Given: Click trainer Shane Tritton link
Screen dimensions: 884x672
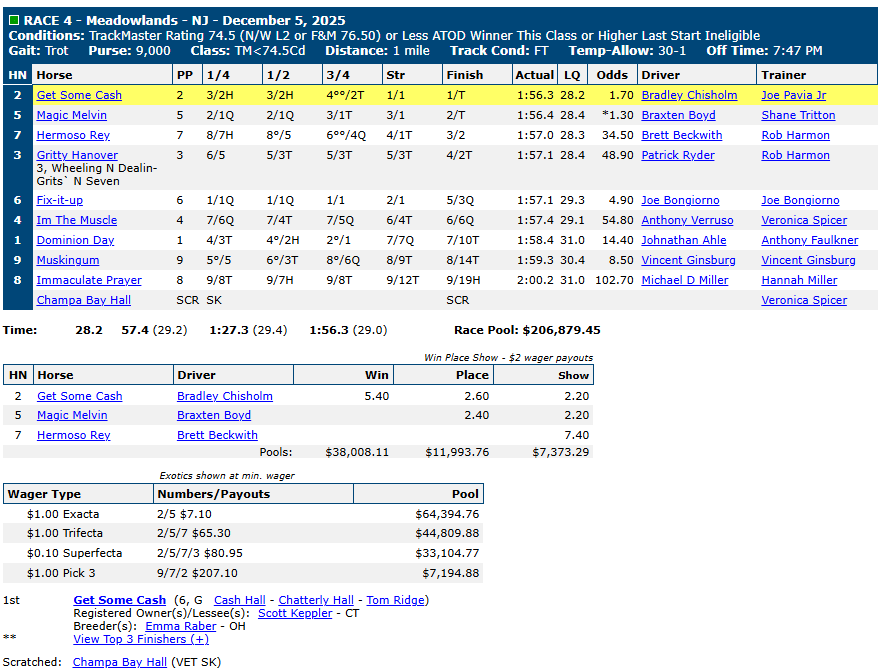Looking at the screenshot, I should click(797, 115).
